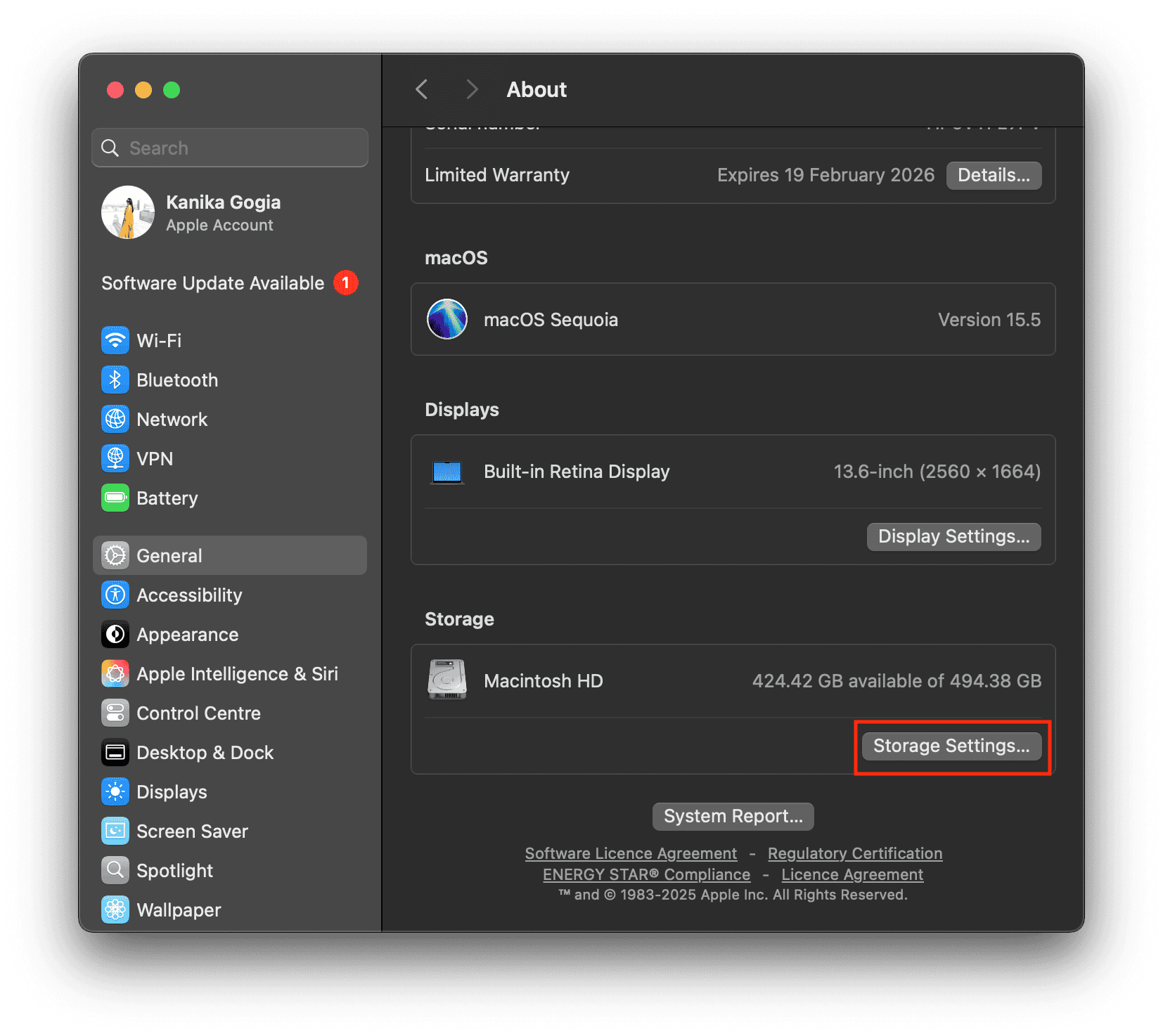Open the Battery icon in sidebar
This screenshot has height=1036, width=1163.
pyautogui.click(x=115, y=498)
